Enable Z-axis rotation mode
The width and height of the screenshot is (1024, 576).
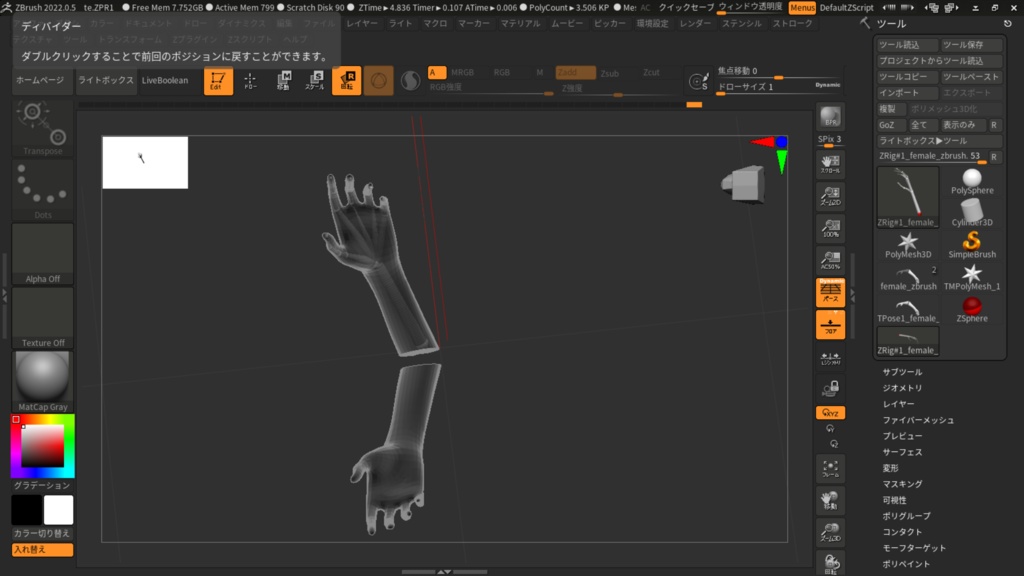[x=834, y=444]
